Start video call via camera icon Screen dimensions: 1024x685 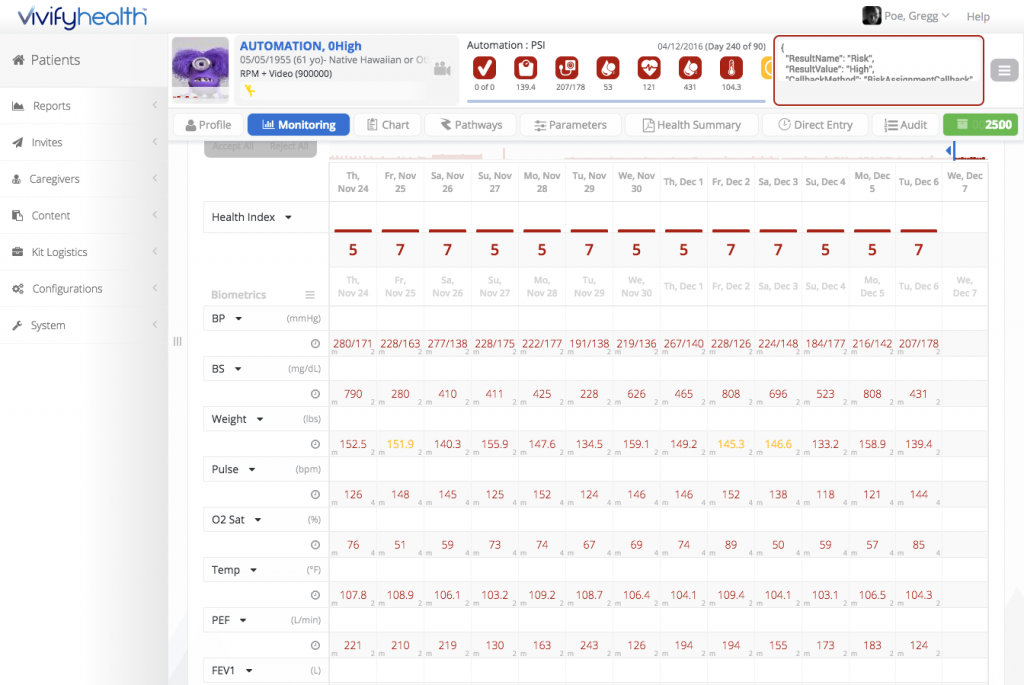click(442, 69)
